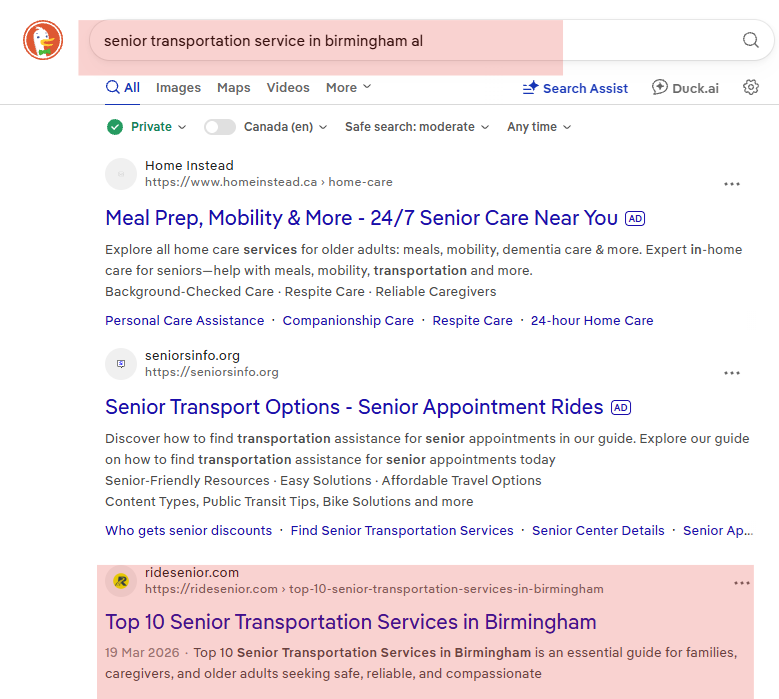Image resolution: width=779 pixels, height=699 pixels.
Task: Click the magnifying glass search icon
Action: coord(750,40)
